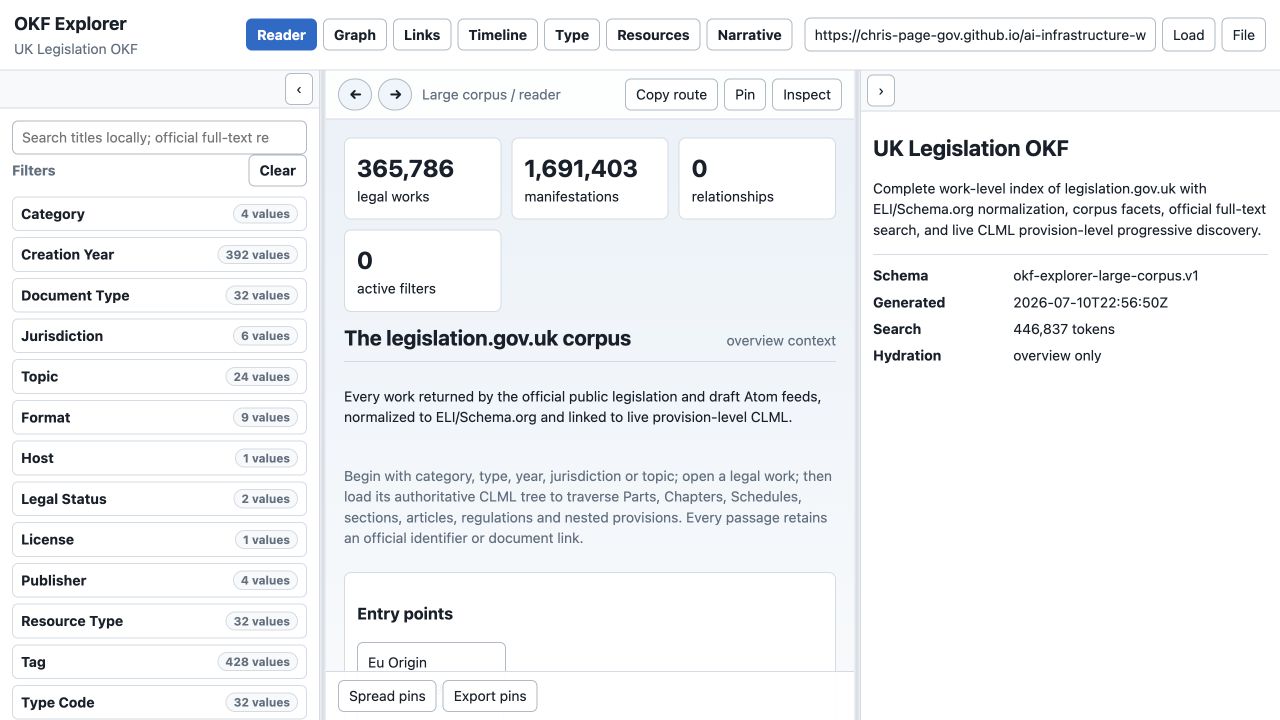Open the Inspect panel
Image resolution: width=1280 pixels, height=720 pixels.
click(807, 94)
